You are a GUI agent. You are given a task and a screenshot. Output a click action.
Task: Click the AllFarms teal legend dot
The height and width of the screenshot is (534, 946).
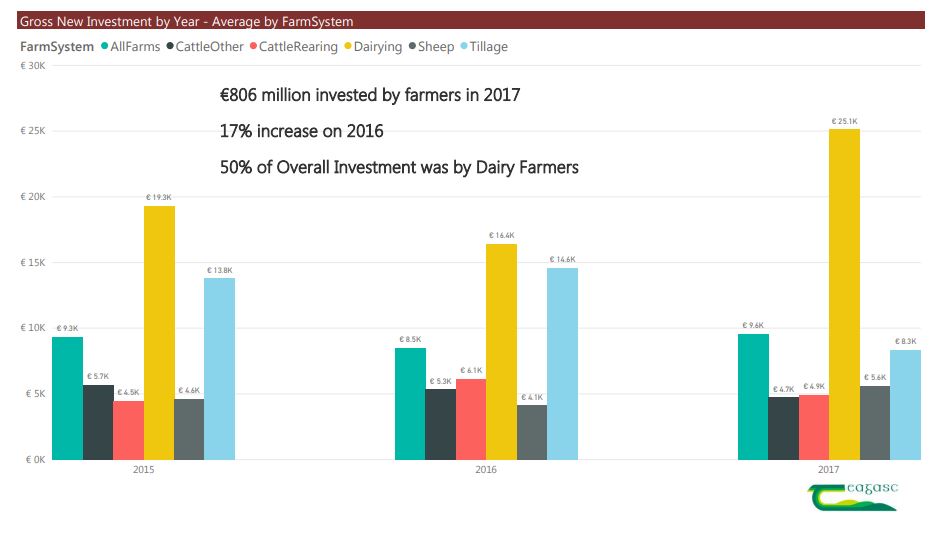click(105, 47)
